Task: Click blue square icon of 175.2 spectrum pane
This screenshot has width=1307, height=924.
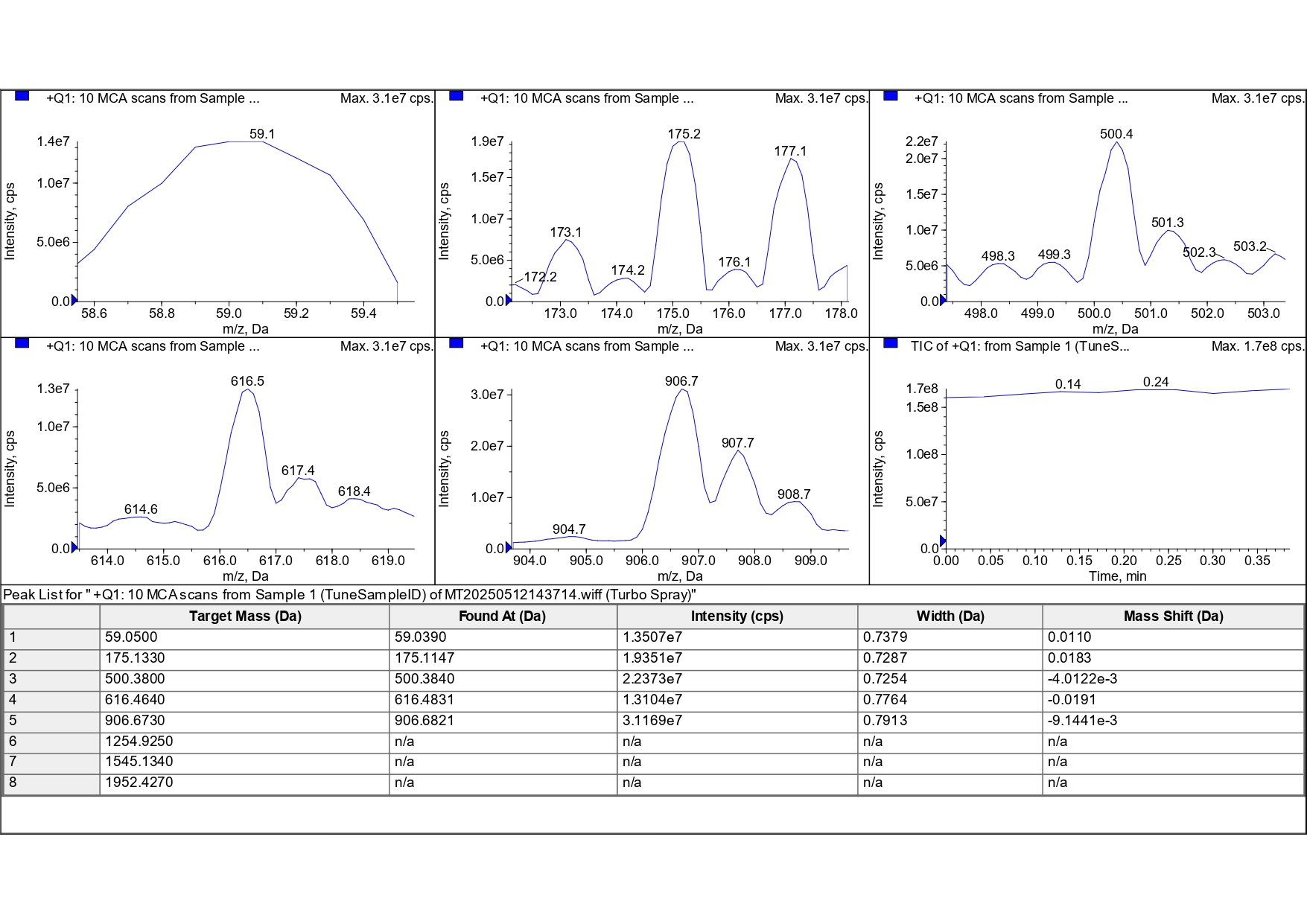Action: 457,96
